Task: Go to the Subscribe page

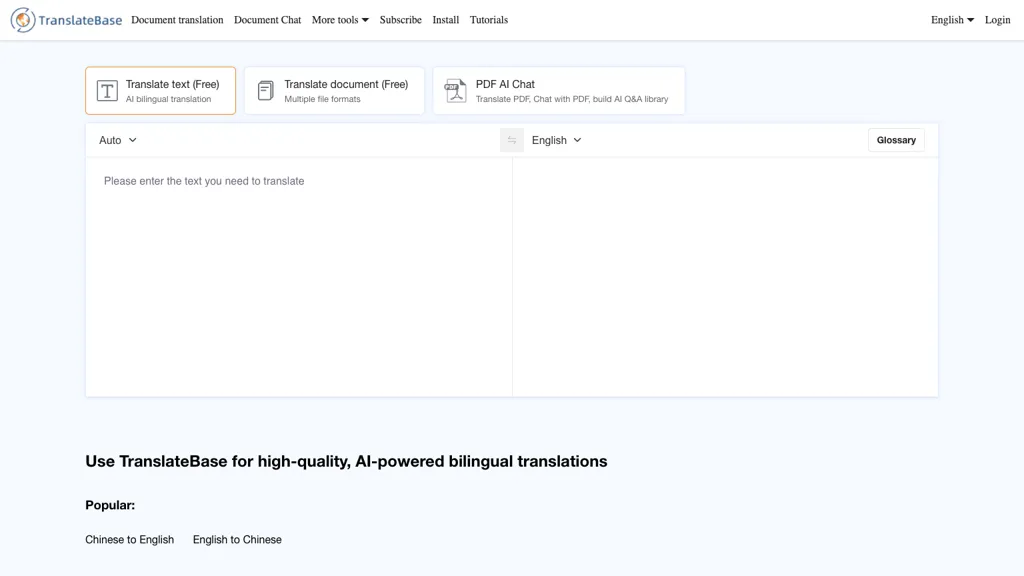Action: 400,20
